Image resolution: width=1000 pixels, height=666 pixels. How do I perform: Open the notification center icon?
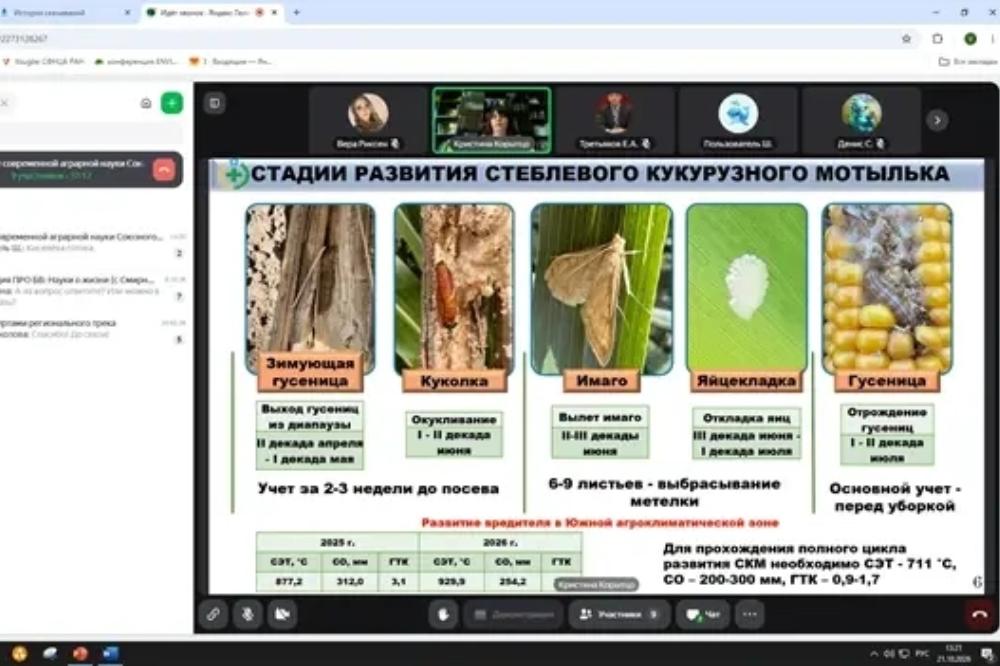(x=987, y=654)
